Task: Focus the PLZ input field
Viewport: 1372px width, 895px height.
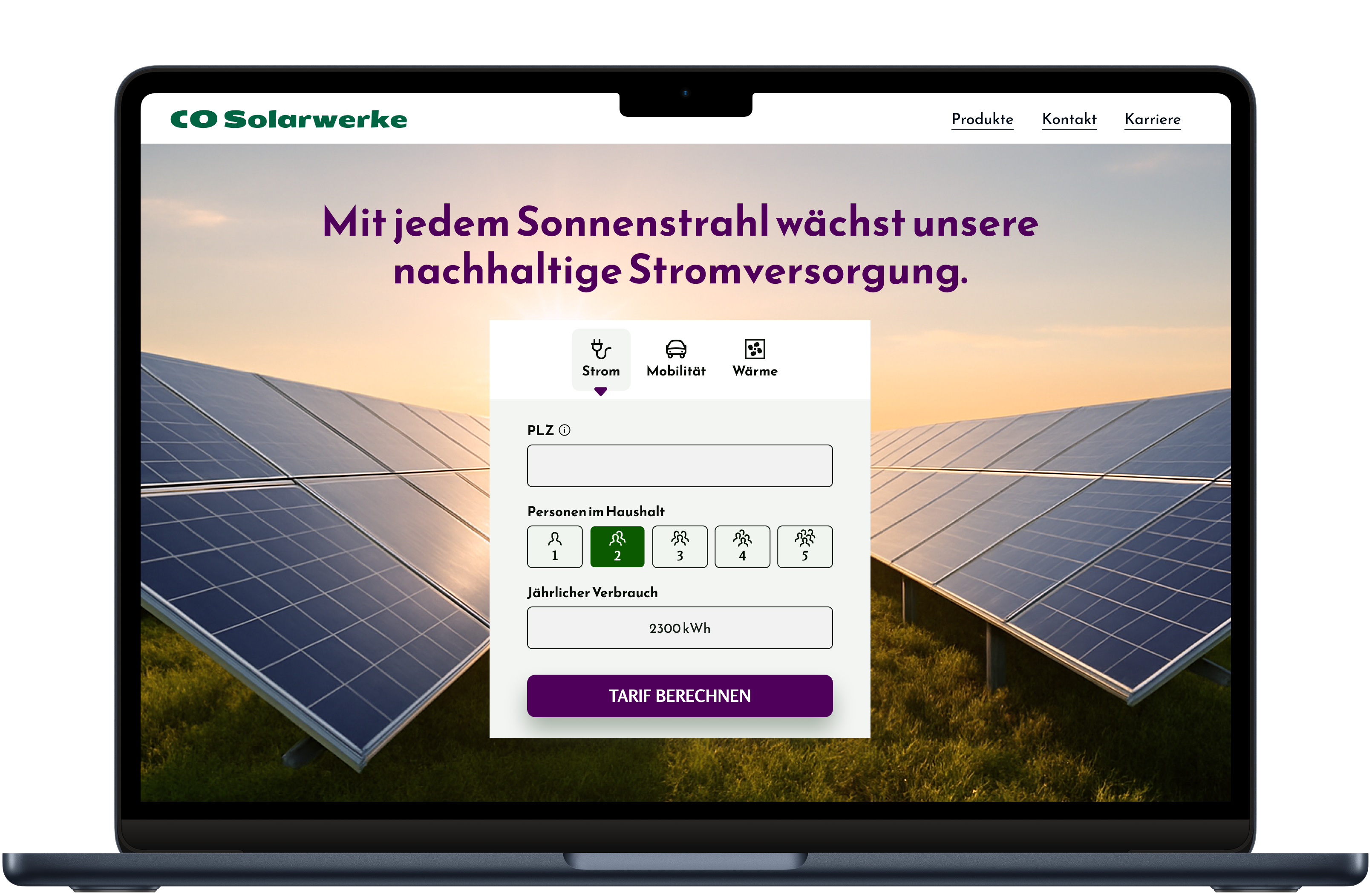Action: pyautogui.click(x=680, y=466)
